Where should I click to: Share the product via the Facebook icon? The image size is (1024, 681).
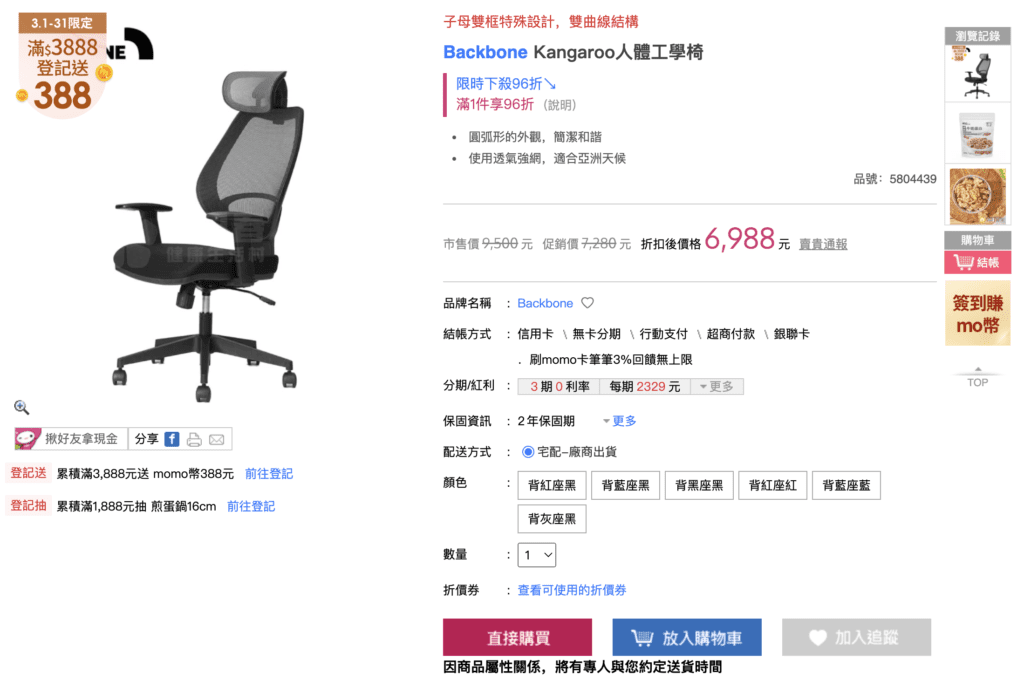pyautogui.click(x=172, y=439)
